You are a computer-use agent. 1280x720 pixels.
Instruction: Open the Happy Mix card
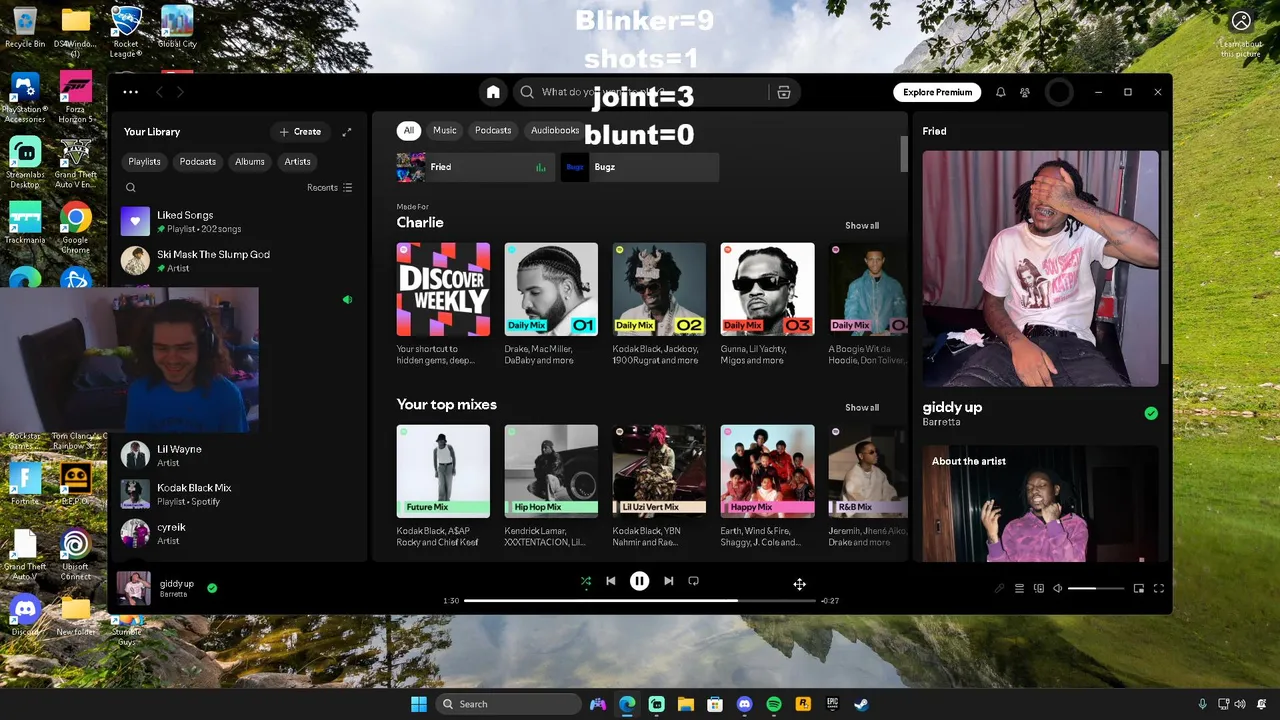pos(767,486)
